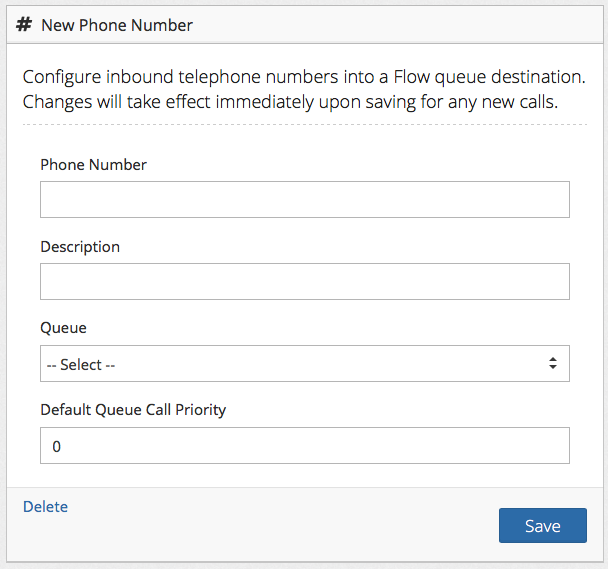
Task: Click the "-- Select --" placeholder text
Action: coord(81,365)
